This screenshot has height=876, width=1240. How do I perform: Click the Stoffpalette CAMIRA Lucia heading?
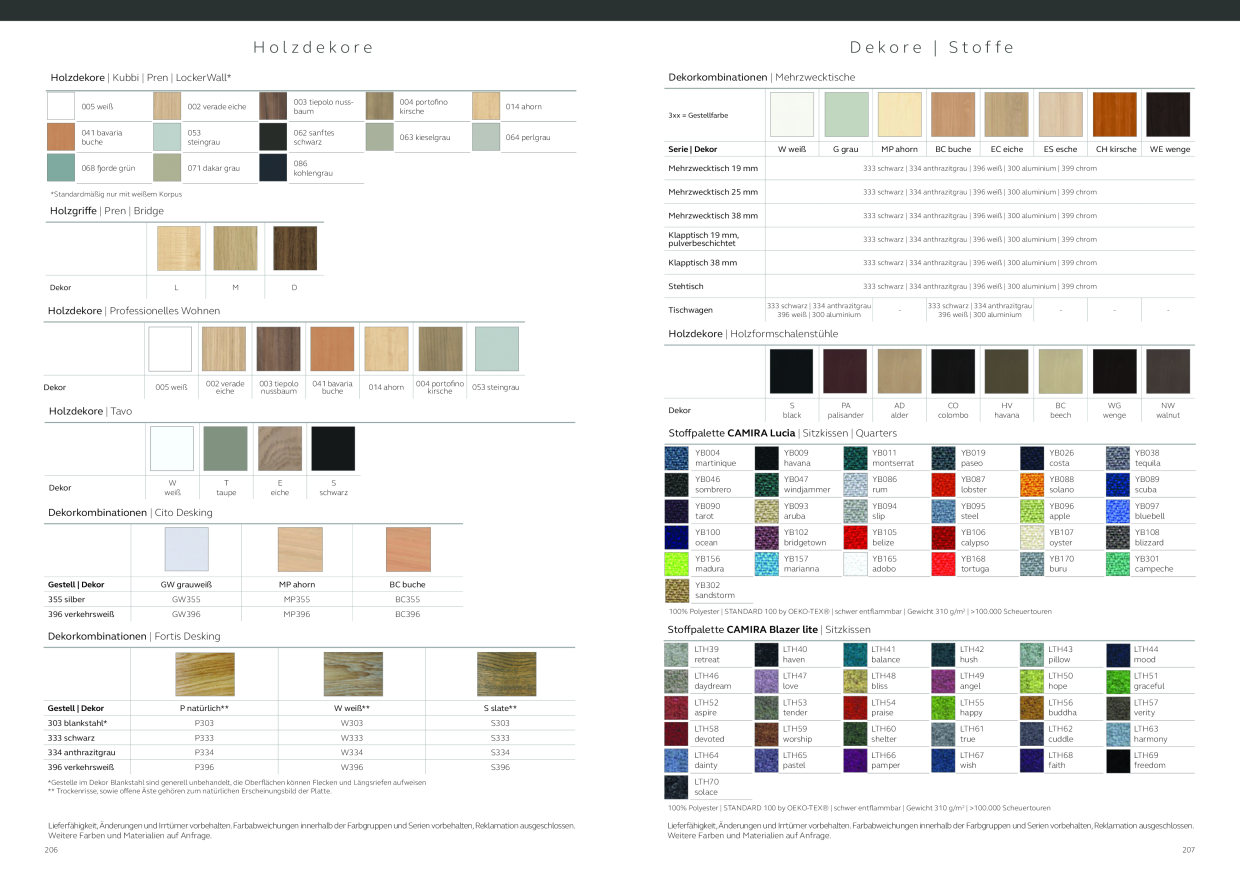pyautogui.click(x=783, y=433)
